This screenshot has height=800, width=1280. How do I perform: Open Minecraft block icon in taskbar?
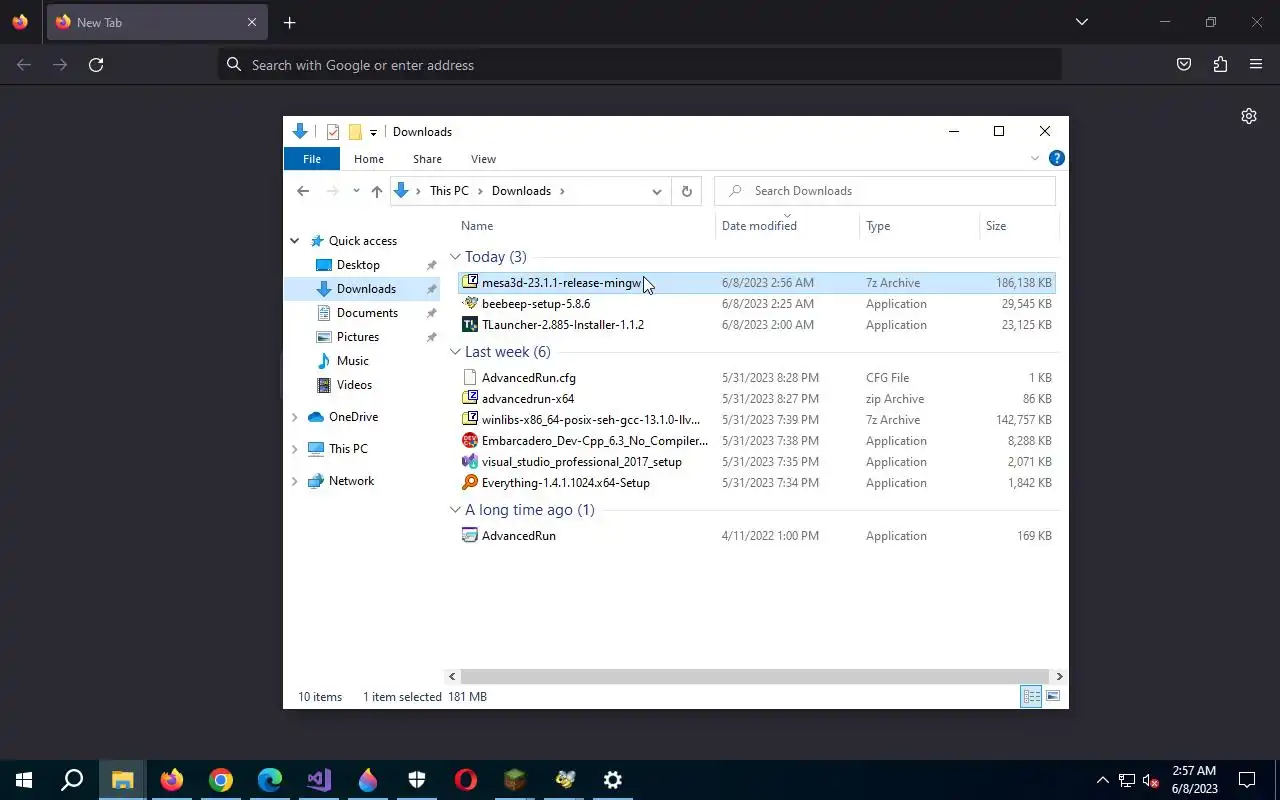pyautogui.click(x=515, y=780)
